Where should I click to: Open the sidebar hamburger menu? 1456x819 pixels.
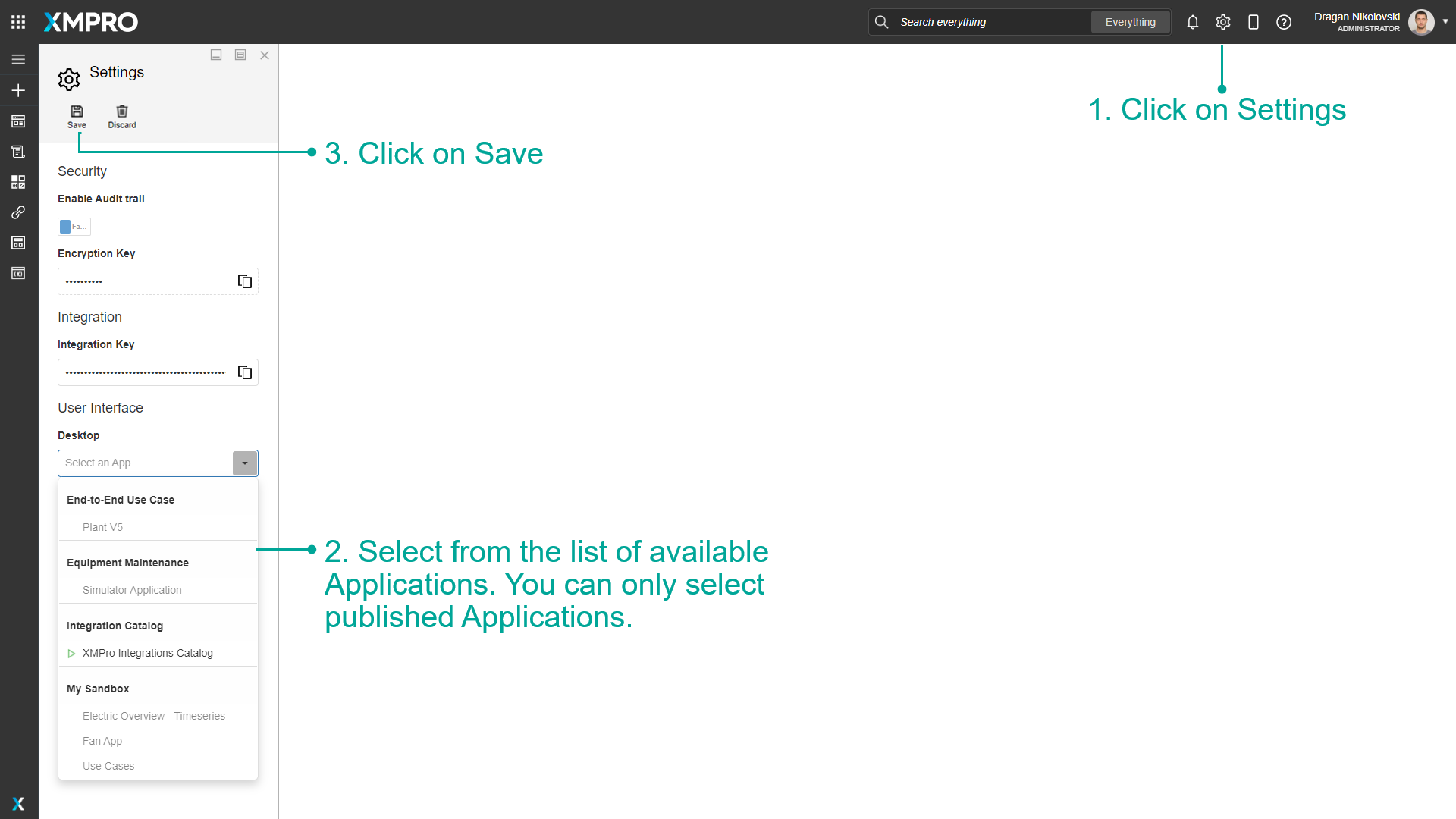pos(18,59)
